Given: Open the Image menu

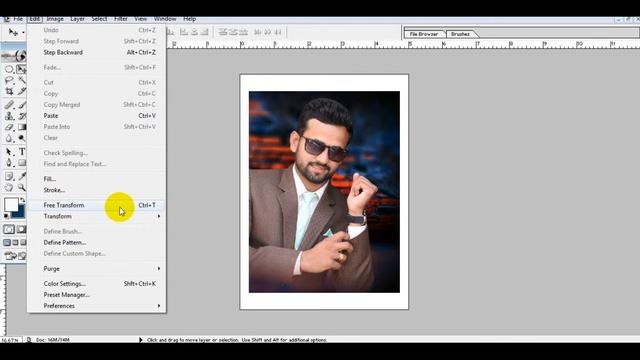Looking at the screenshot, I should pos(55,19).
